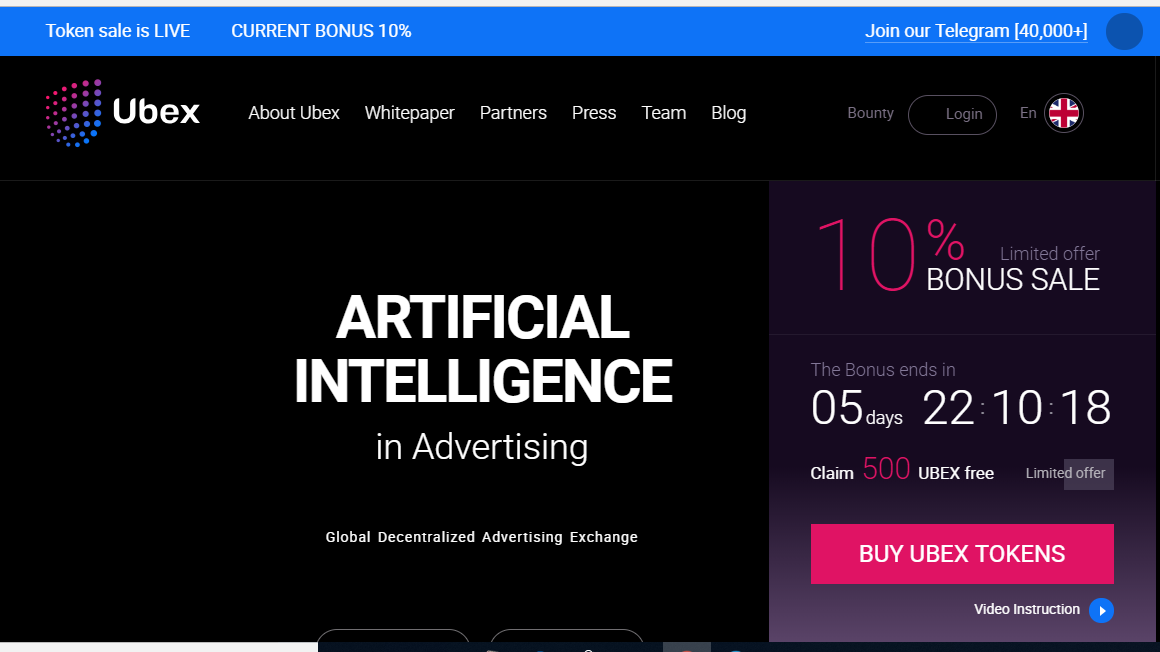
Task: Click the Ubex dotted logo icon
Action: point(73,112)
